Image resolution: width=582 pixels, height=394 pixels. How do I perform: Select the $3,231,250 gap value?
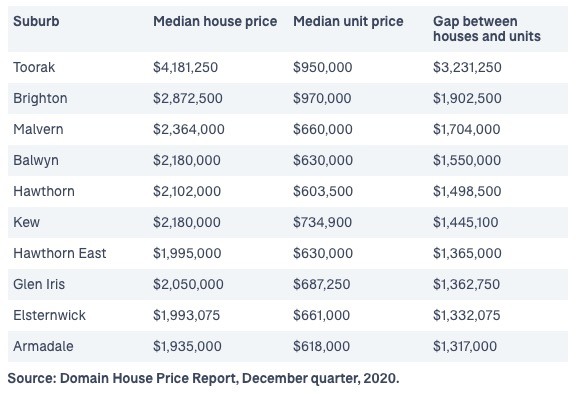coord(467,67)
